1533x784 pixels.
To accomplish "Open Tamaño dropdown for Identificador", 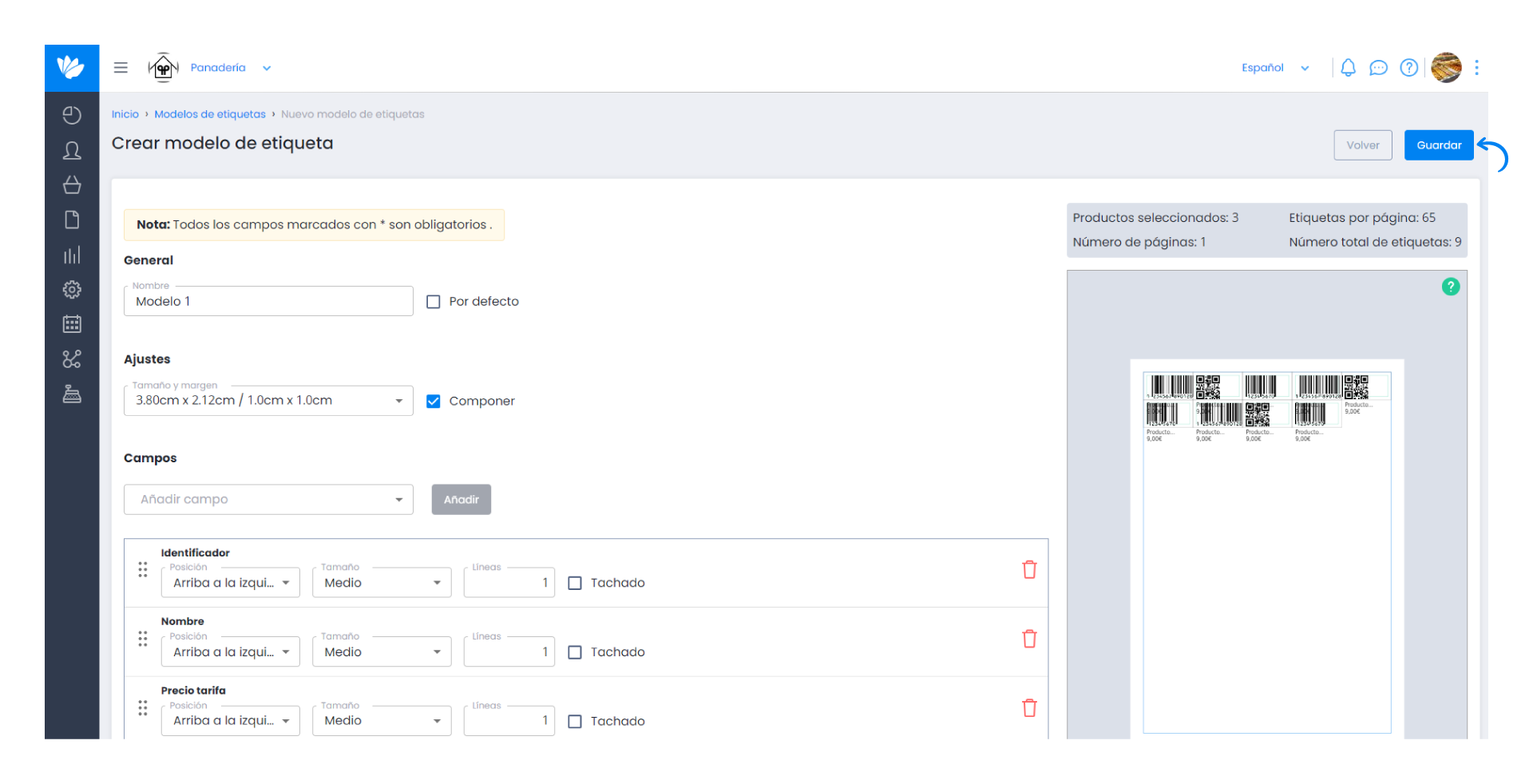I will pos(382,583).
